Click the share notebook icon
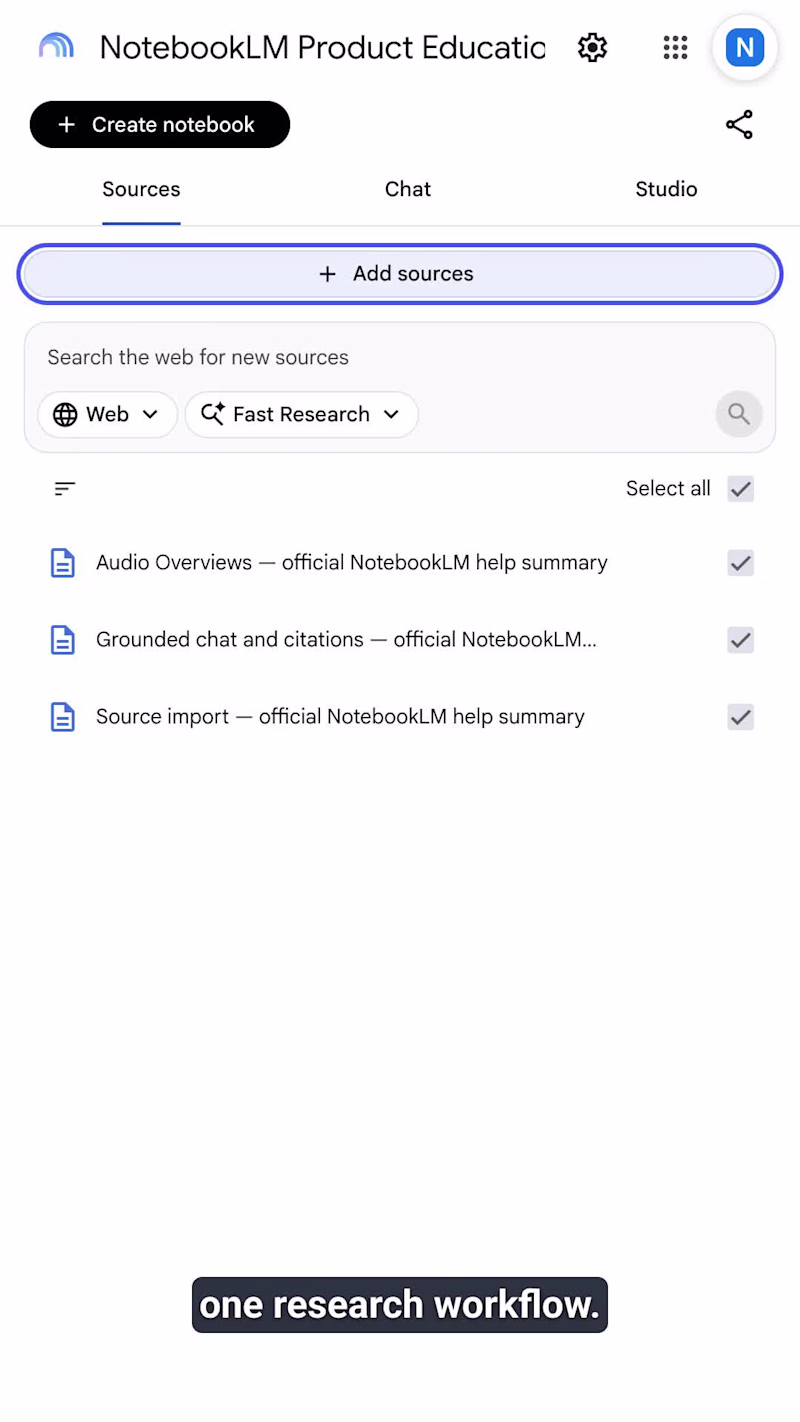 739,125
